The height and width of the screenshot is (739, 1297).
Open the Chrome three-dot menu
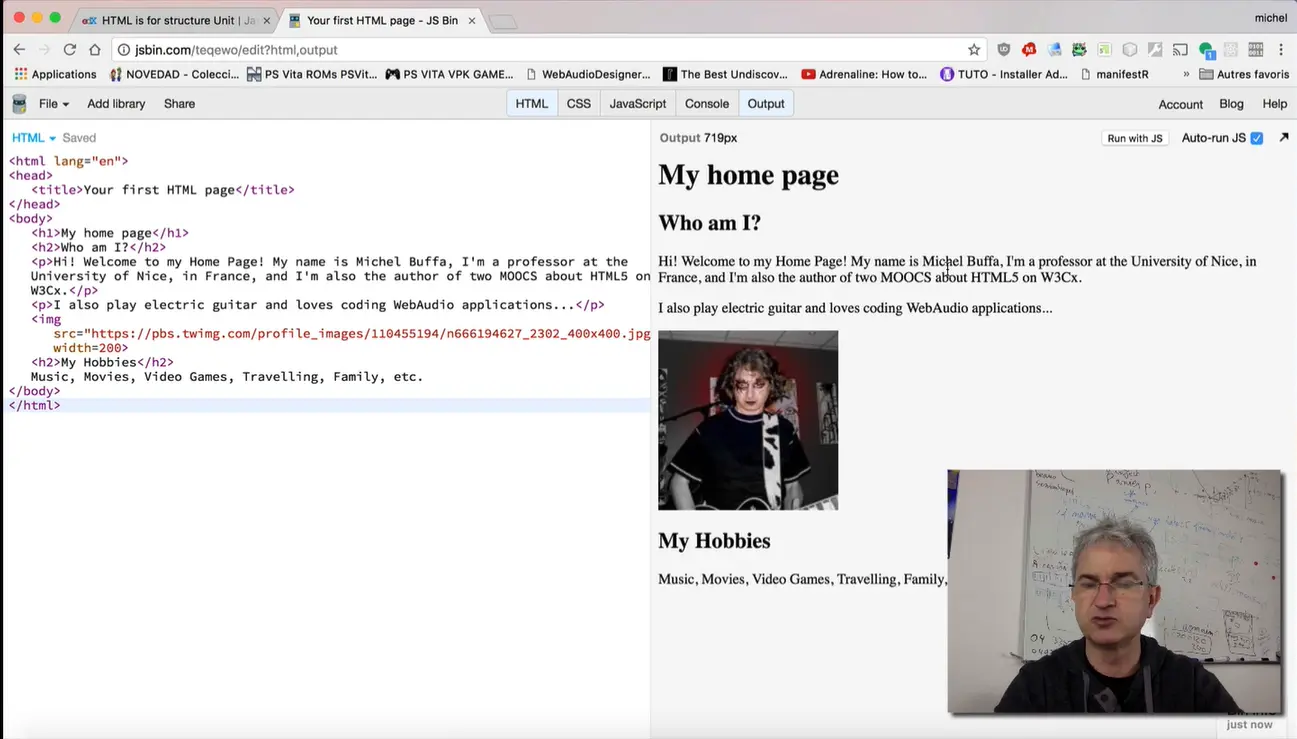(1281, 50)
